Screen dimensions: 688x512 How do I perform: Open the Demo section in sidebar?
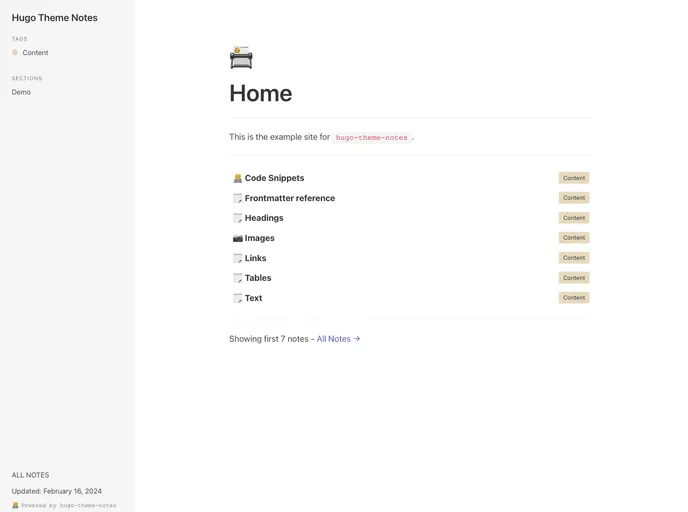pos(21,92)
